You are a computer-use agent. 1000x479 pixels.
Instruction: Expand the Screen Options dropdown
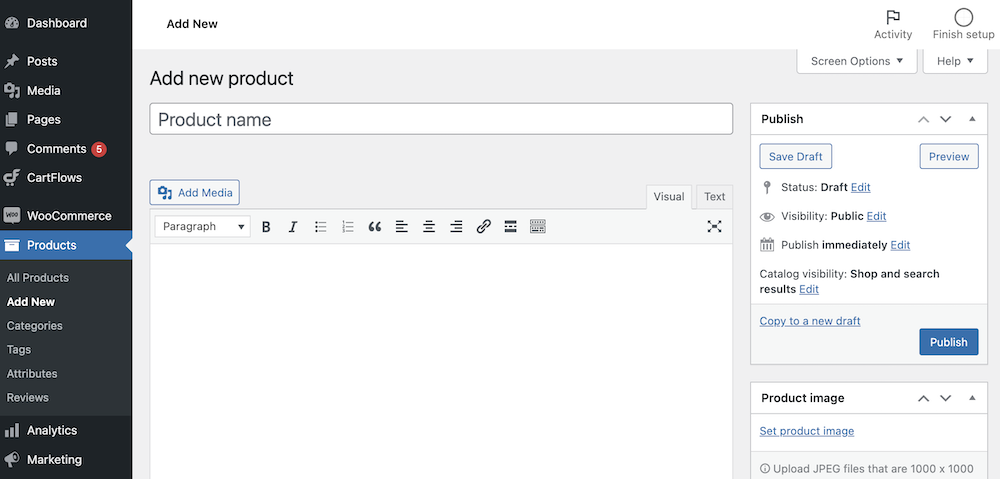(857, 61)
